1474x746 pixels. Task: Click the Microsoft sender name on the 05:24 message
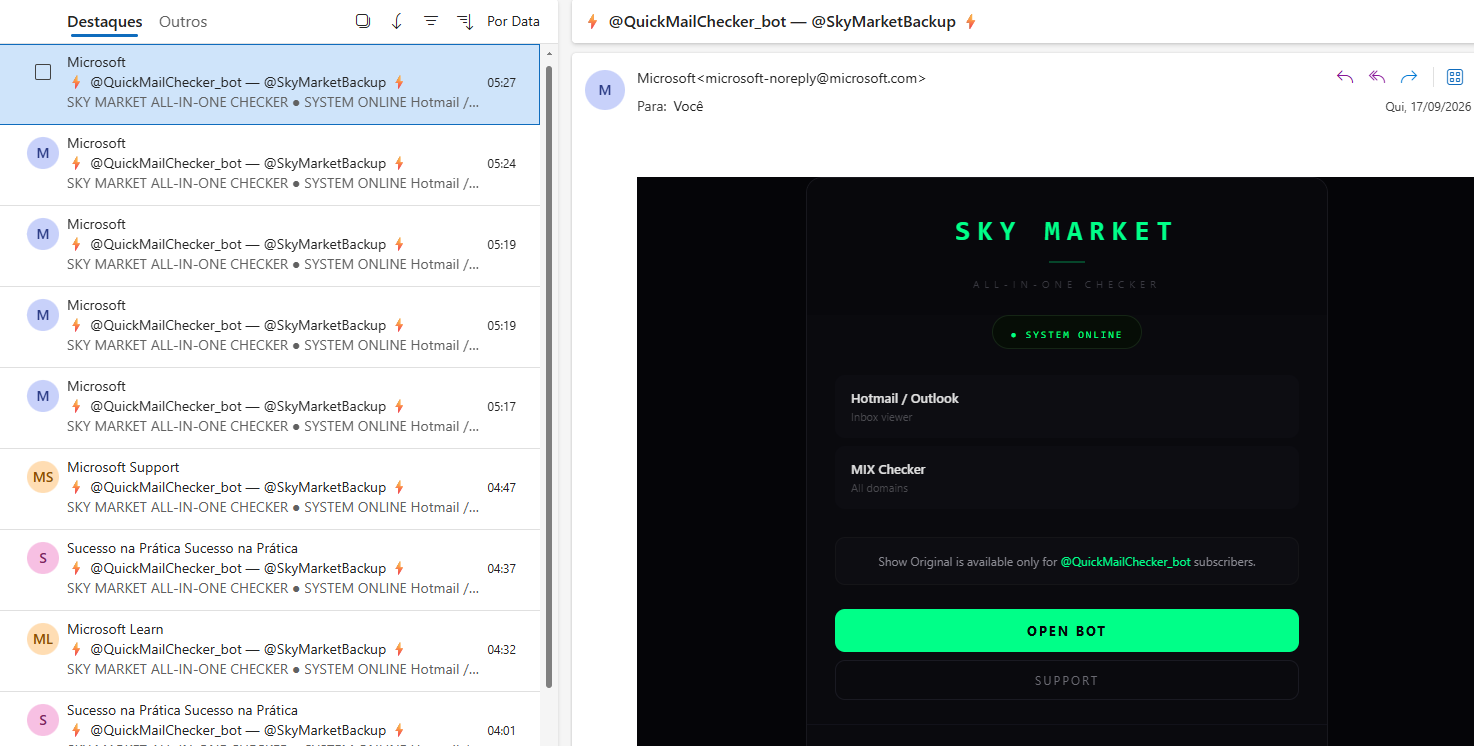click(97, 143)
